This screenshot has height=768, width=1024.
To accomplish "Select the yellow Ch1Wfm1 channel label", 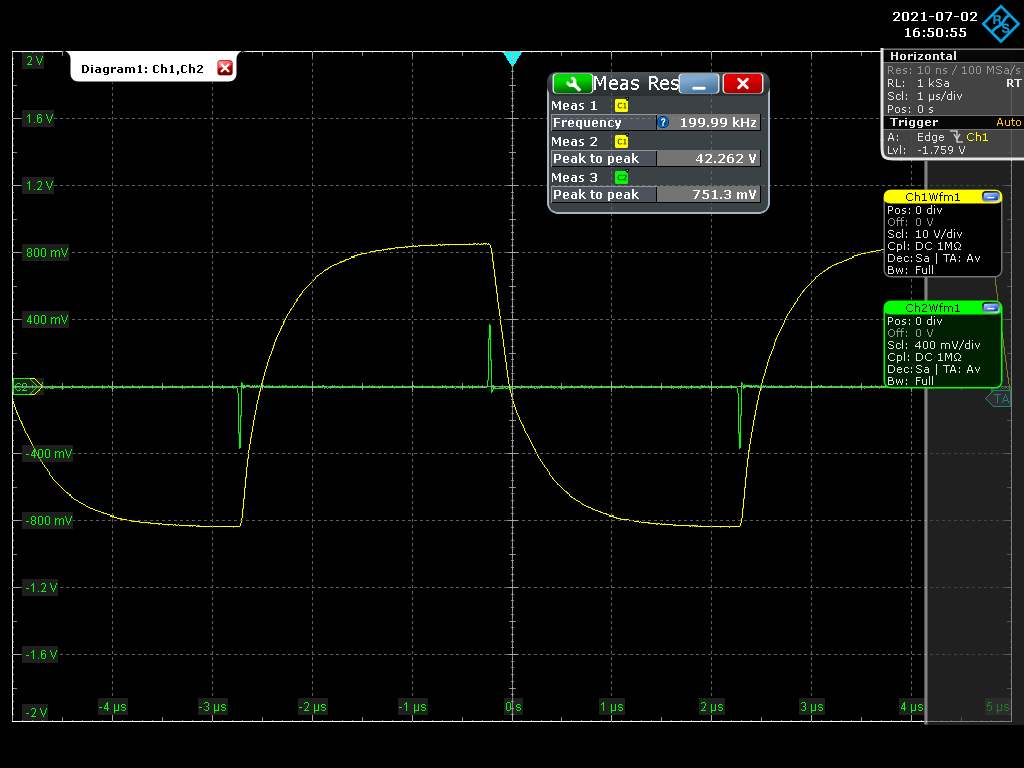I will pos(932,197).
